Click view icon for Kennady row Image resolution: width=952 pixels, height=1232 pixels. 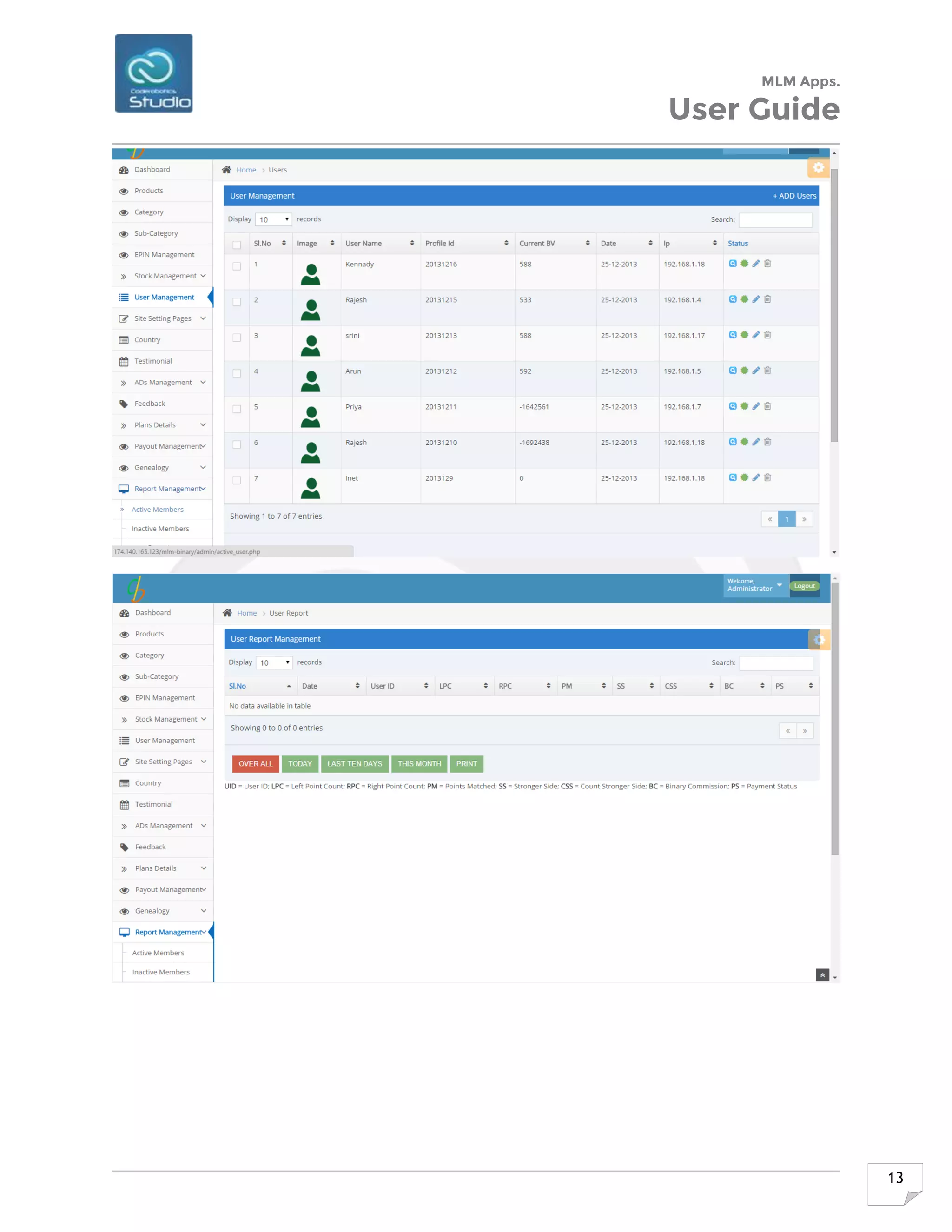pyautogui.click(x=733, y=264)
